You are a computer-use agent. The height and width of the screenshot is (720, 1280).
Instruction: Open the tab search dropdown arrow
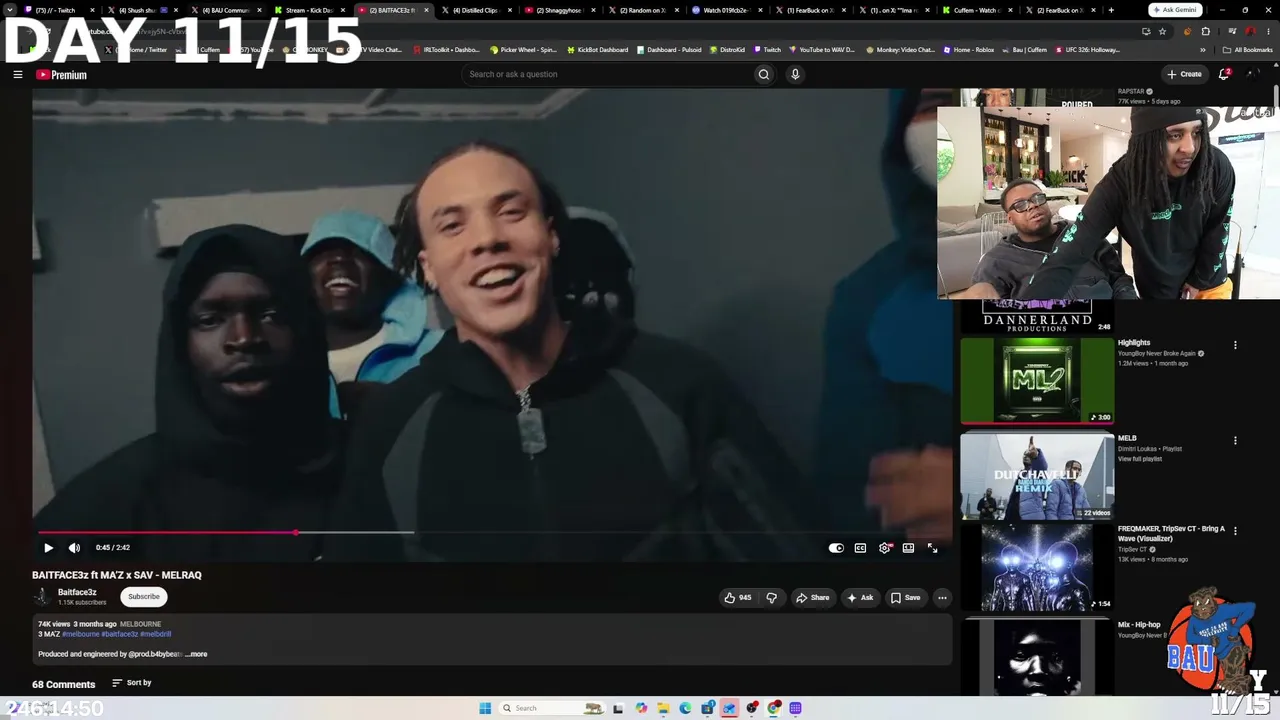10,10
